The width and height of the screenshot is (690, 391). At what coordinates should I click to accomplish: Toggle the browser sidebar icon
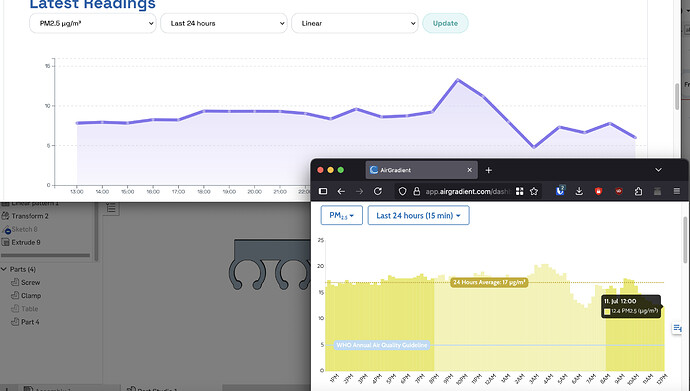[323, 191]
